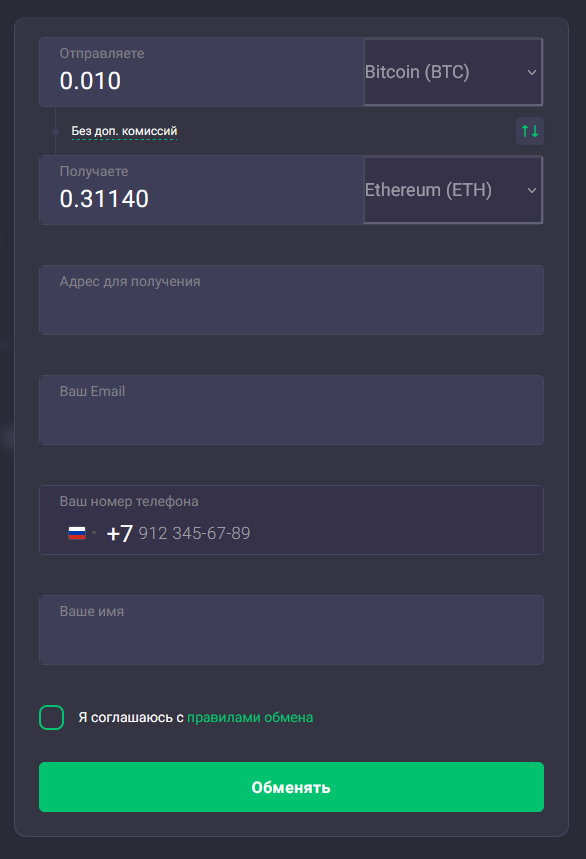Screen dimensions: 586x859
Task: Open the phone country arrow beside the flag
Action: pos(94,533)
